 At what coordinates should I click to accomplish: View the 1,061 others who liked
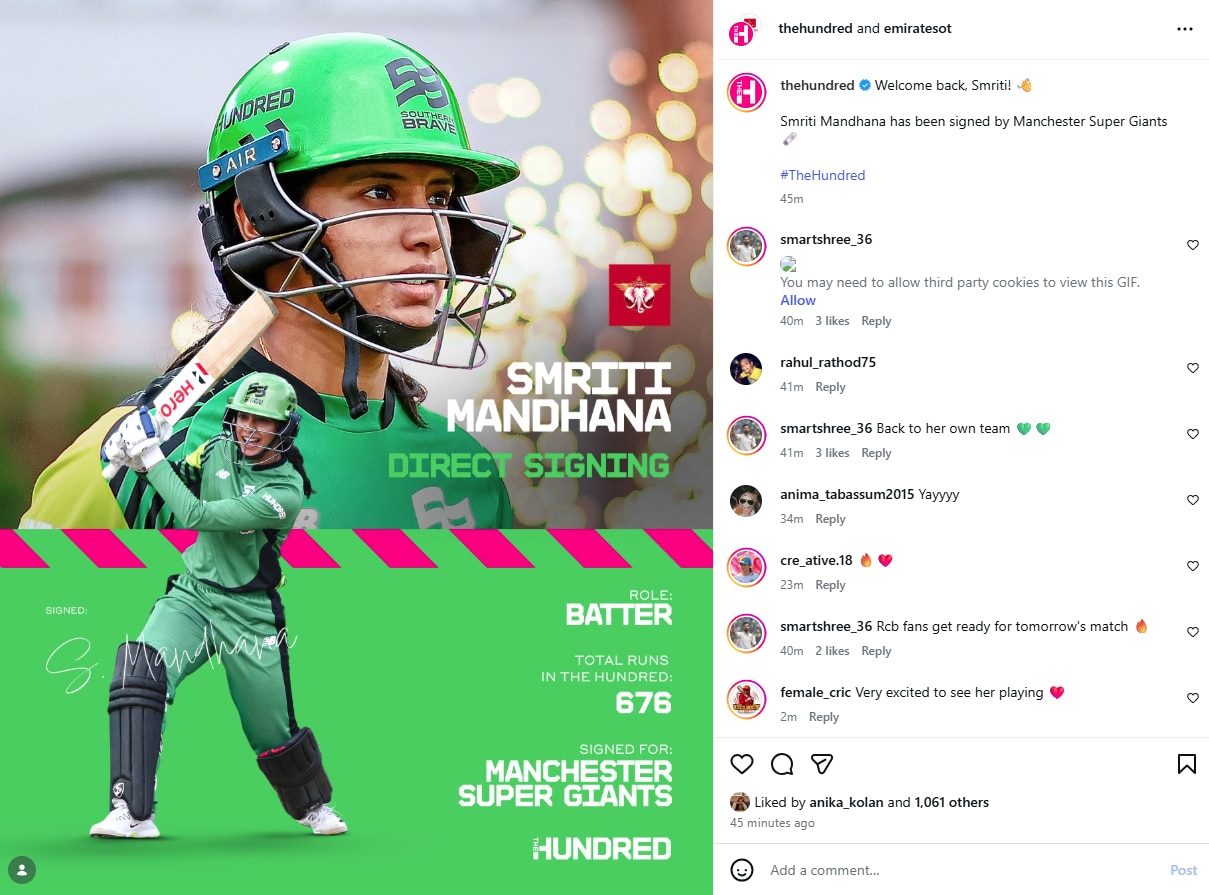coord(952,802)
